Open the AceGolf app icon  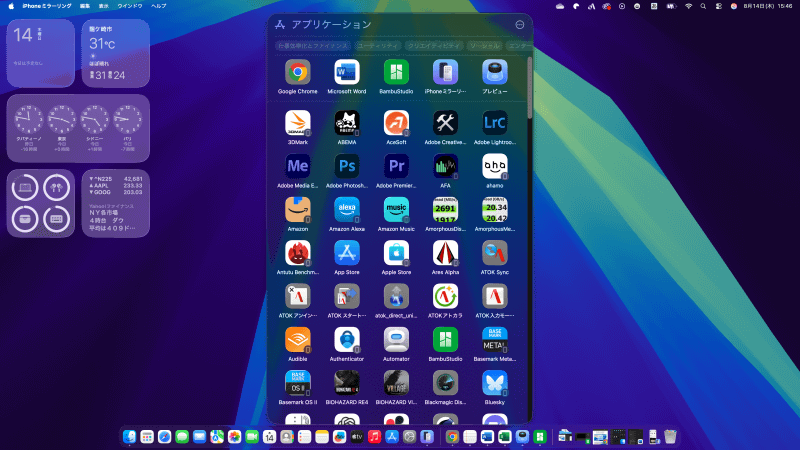point(396,123)
